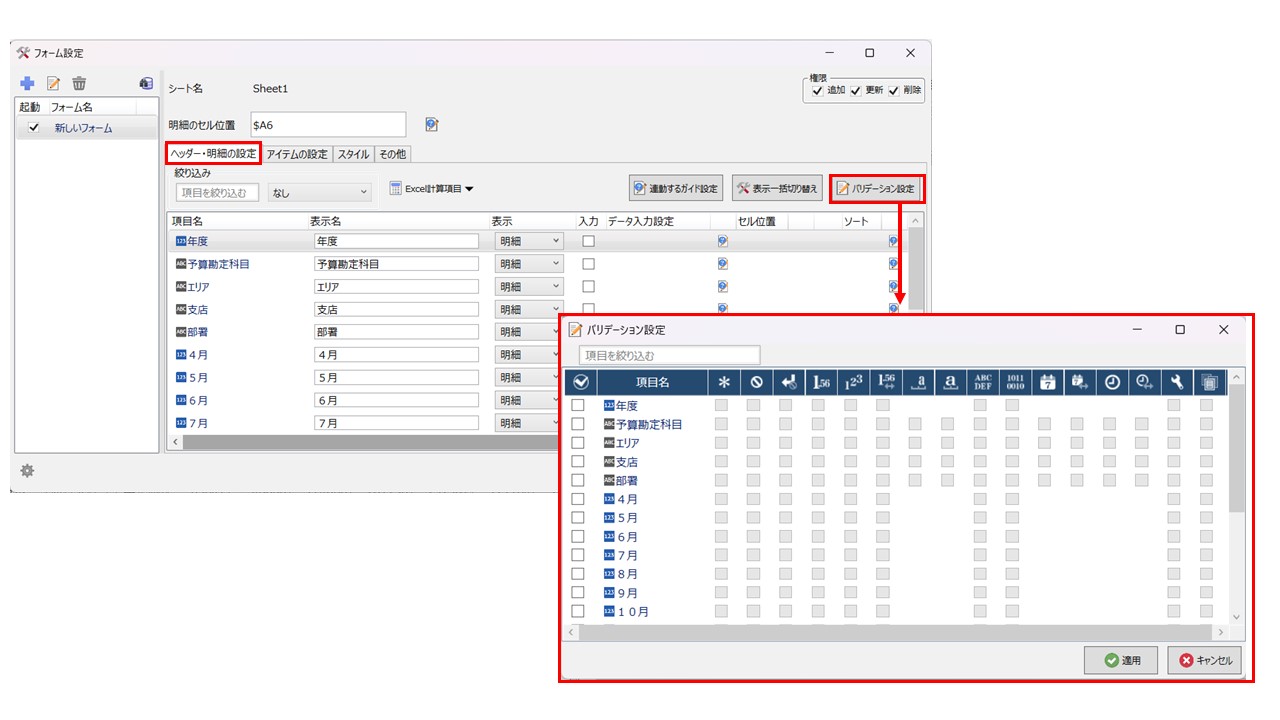Viewport: 1280px width, 720px height.
Task: Switch to the アイテムの設定 tab
Action: [297, 154]
